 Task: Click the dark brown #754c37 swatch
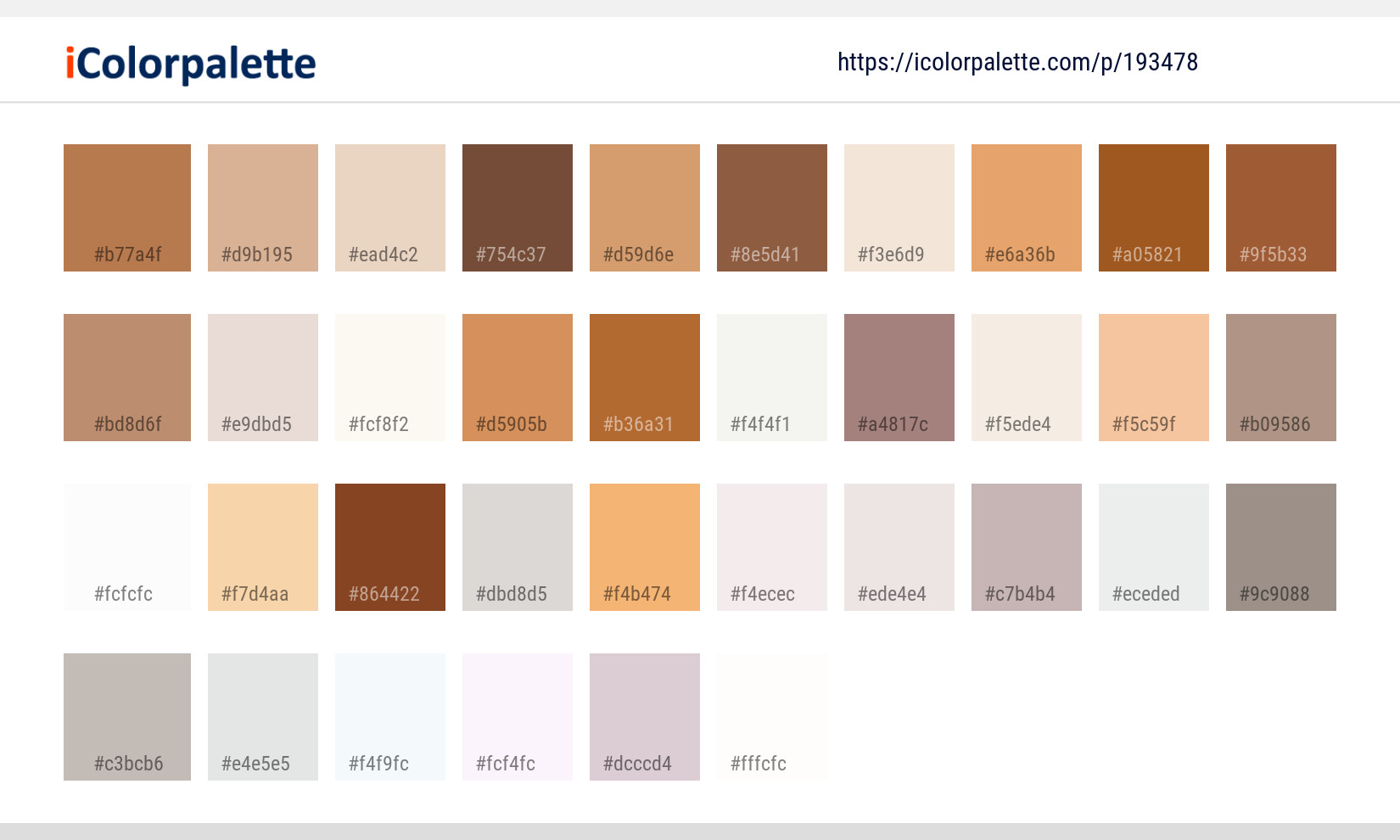517,207
